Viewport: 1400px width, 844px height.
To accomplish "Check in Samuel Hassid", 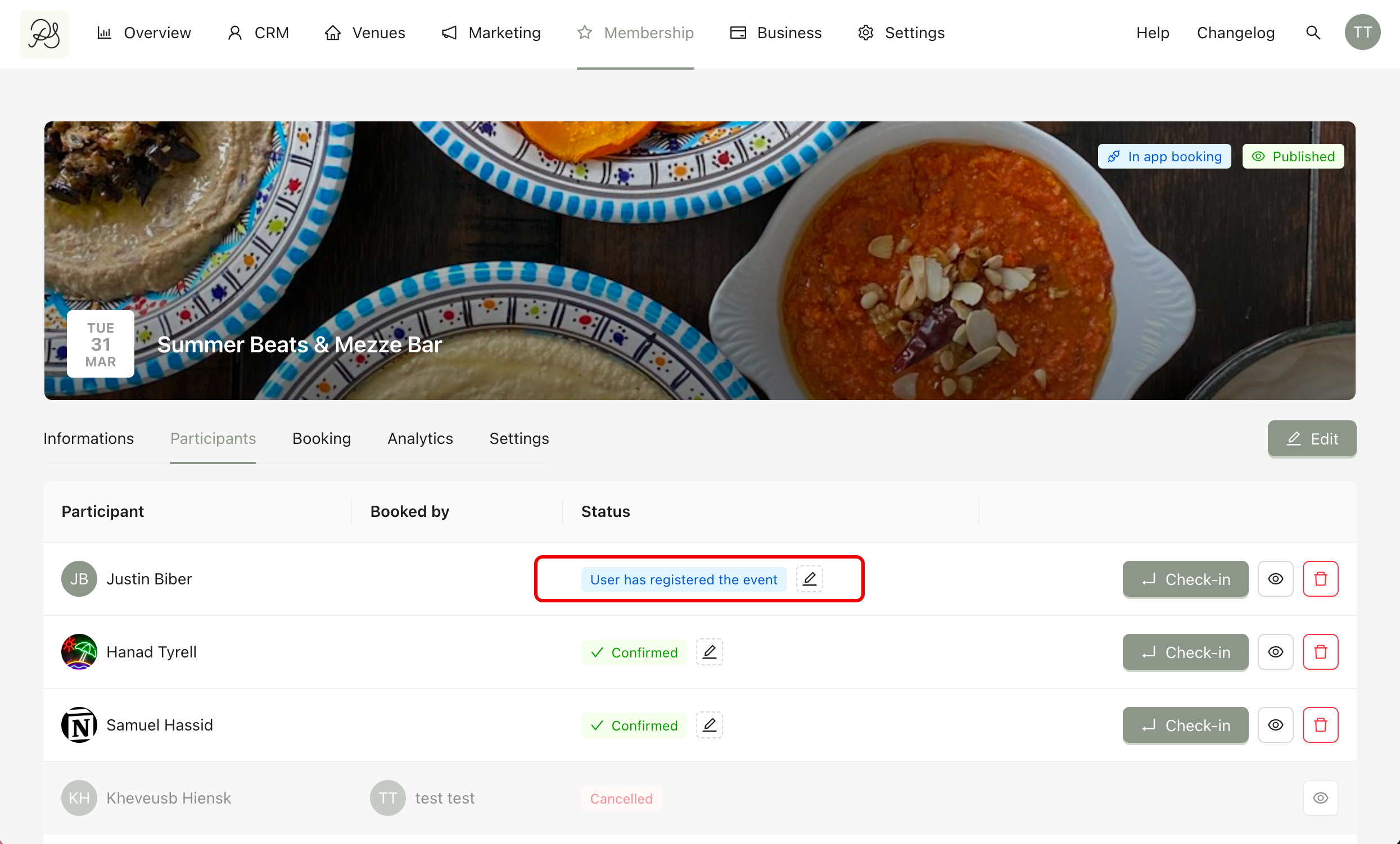I will [1185, 725].
